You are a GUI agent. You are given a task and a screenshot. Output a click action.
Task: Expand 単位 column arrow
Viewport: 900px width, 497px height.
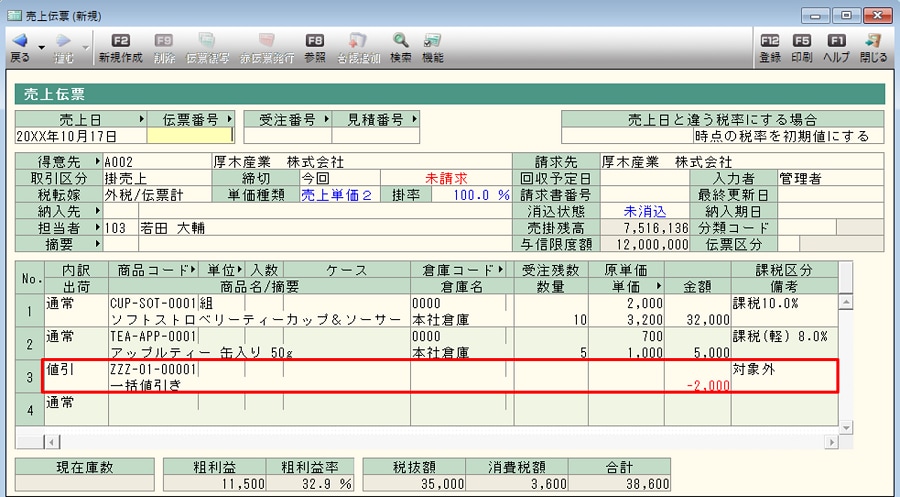239,270
